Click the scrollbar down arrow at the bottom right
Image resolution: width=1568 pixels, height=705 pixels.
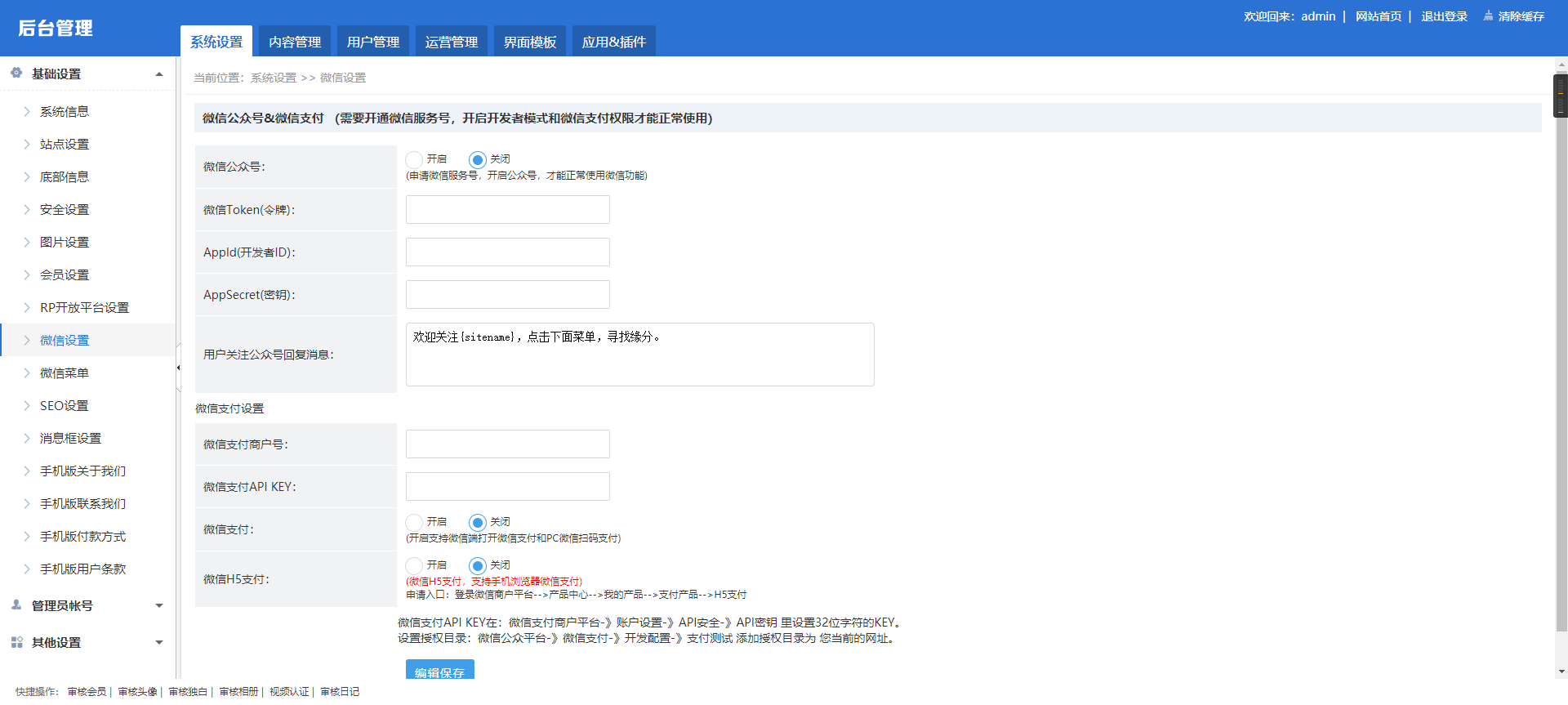tap(1561, 672)
